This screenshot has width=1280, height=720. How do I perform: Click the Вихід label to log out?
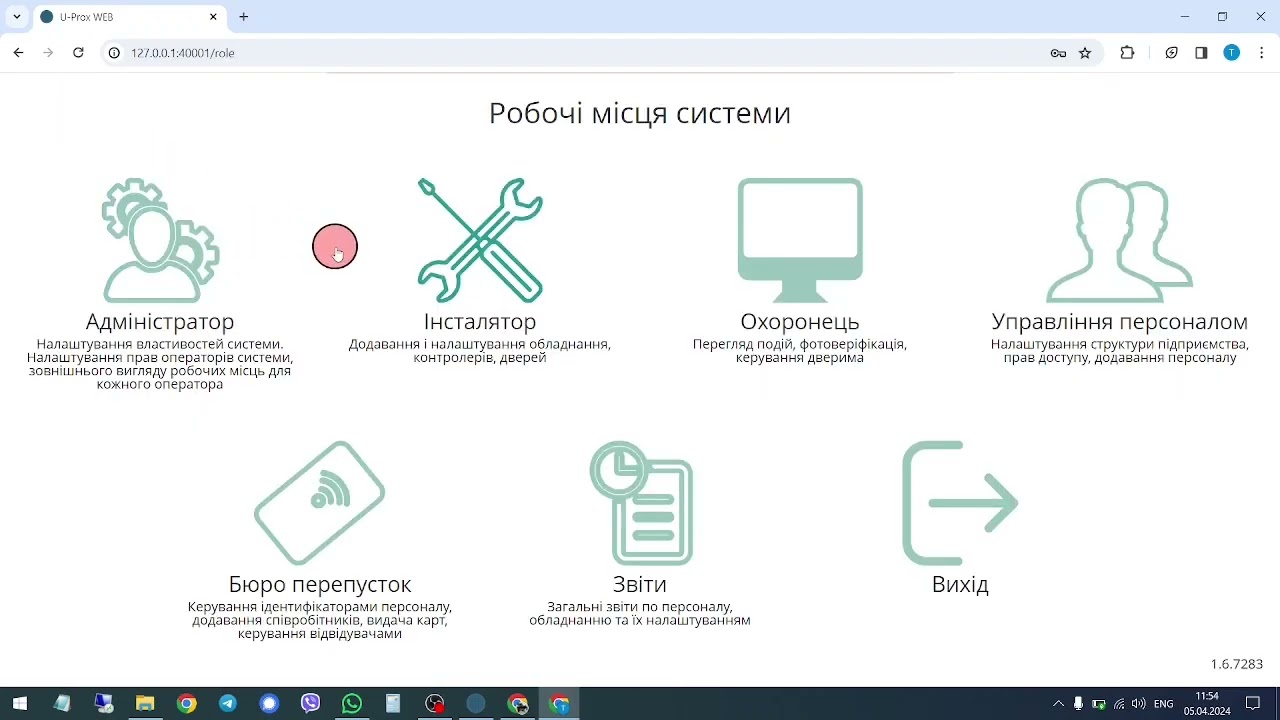pos(960,584)
